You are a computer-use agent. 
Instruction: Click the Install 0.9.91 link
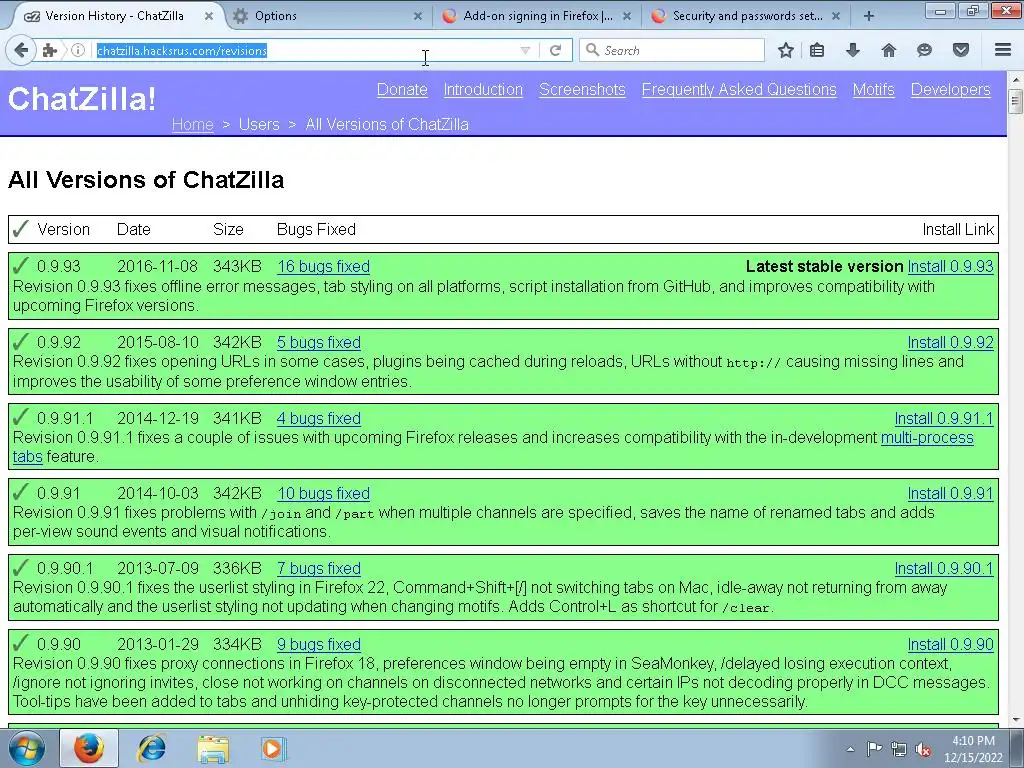click(951, 493)
